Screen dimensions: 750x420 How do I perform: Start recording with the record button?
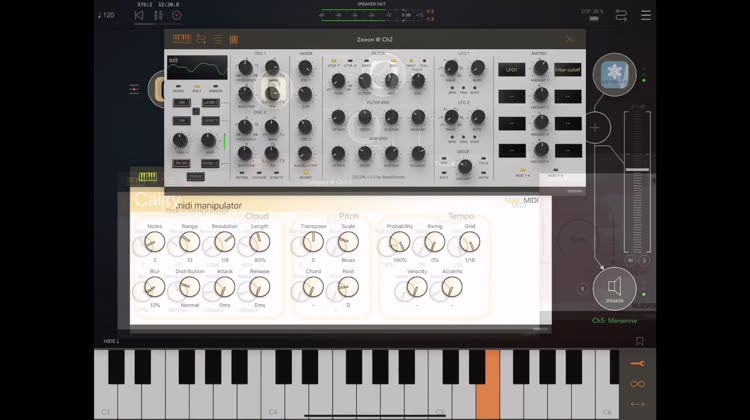(176, 15)
